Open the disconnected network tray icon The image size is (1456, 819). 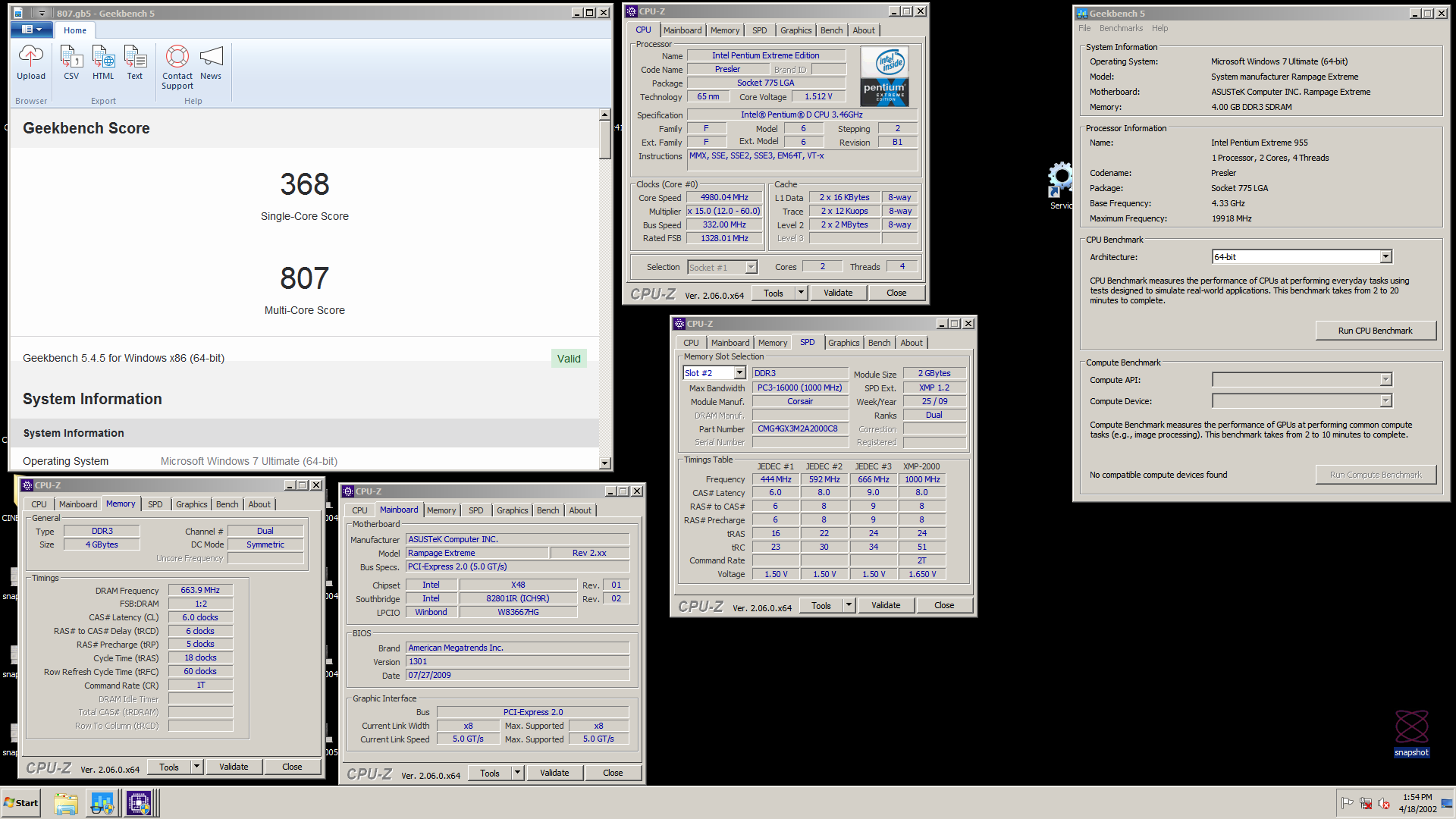1366,803
